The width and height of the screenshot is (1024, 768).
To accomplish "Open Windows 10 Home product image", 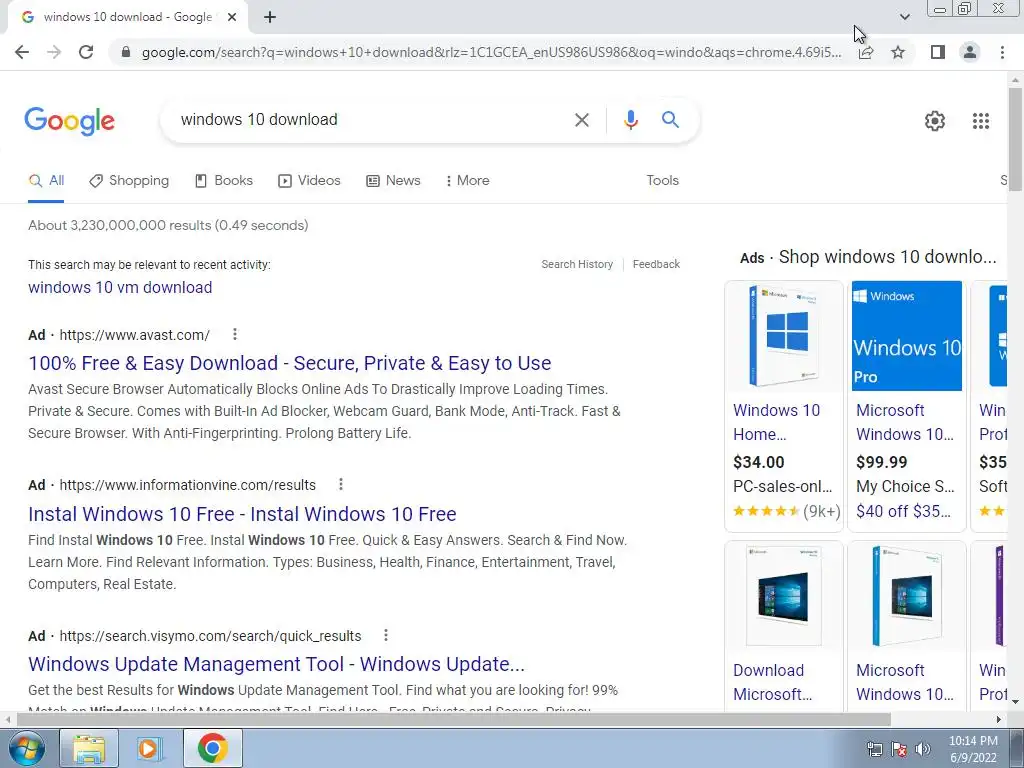I will pyautogui.click(x=784, y=336).
